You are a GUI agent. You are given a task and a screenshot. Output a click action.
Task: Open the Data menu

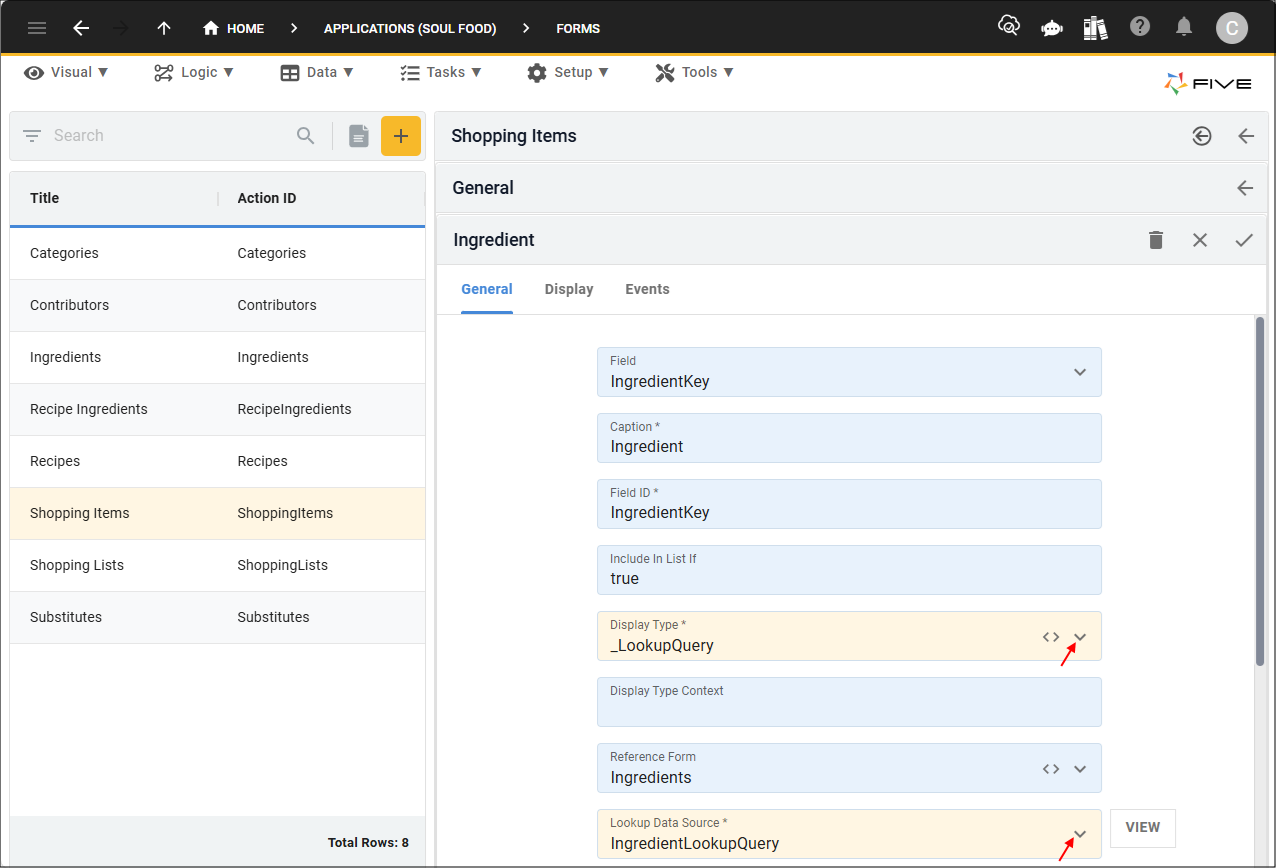coord(317,72)
